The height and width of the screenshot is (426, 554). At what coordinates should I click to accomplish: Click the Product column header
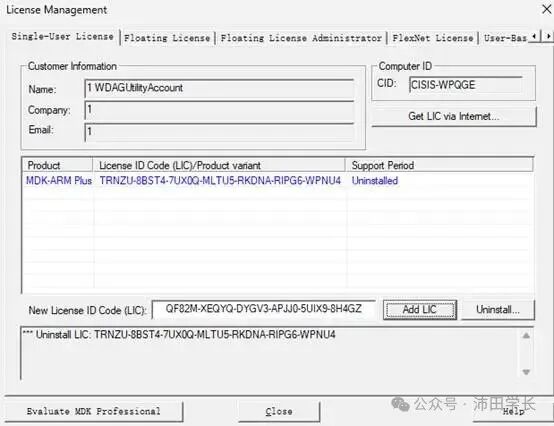[x=58, y=165]
